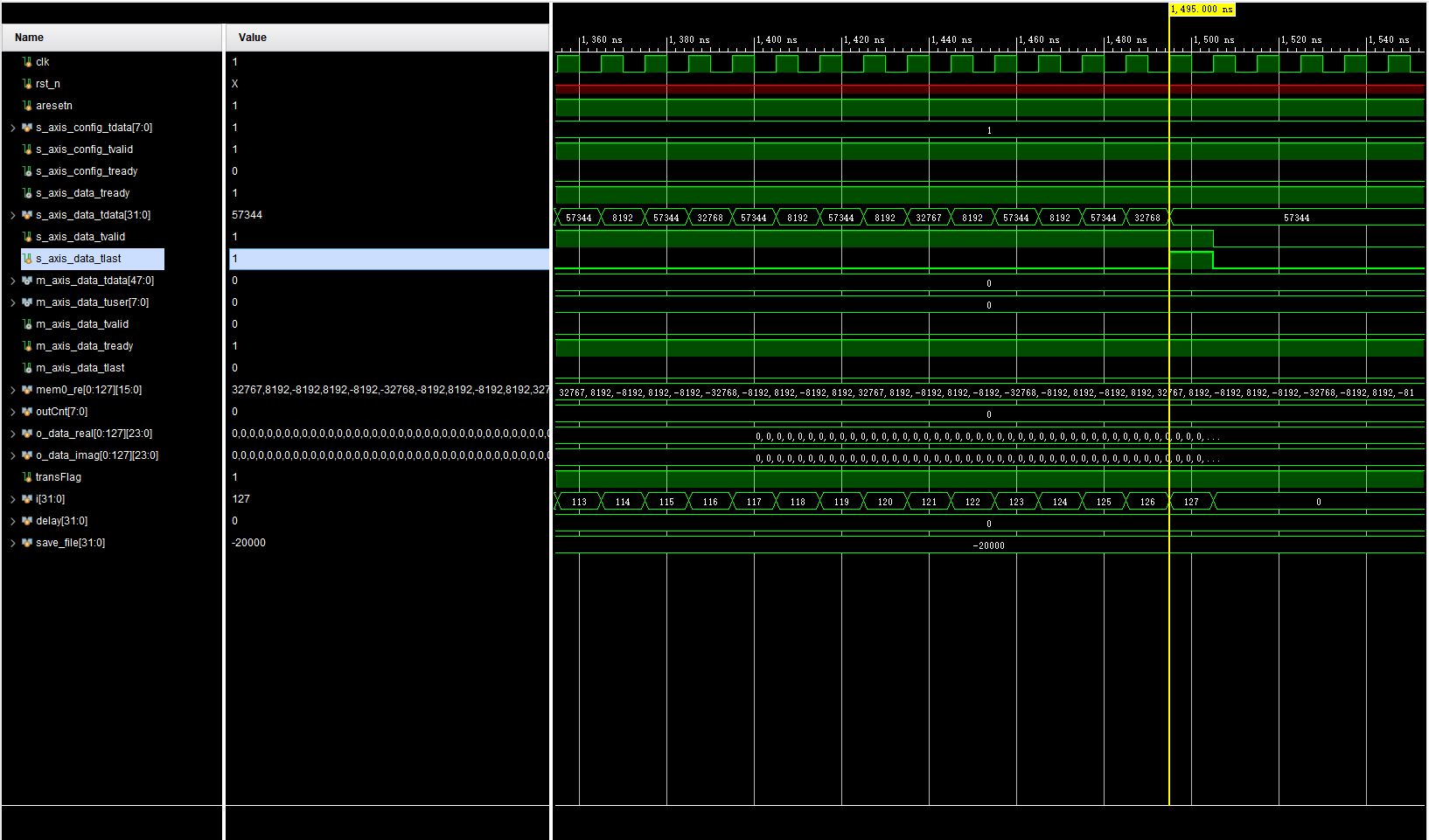Click the 32767 segment in s_axis_data_tdata waveform
1429x840 pixels.
(x=929, y=218)
